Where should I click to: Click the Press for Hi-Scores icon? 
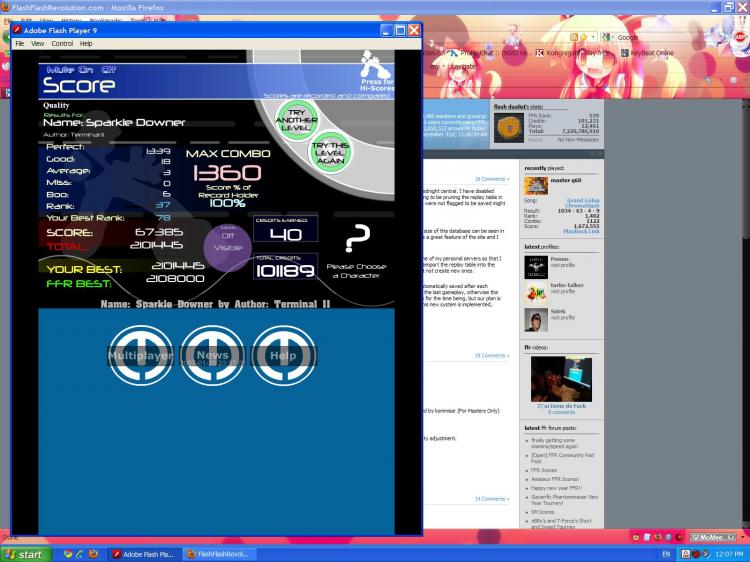(x=375, y=71)
